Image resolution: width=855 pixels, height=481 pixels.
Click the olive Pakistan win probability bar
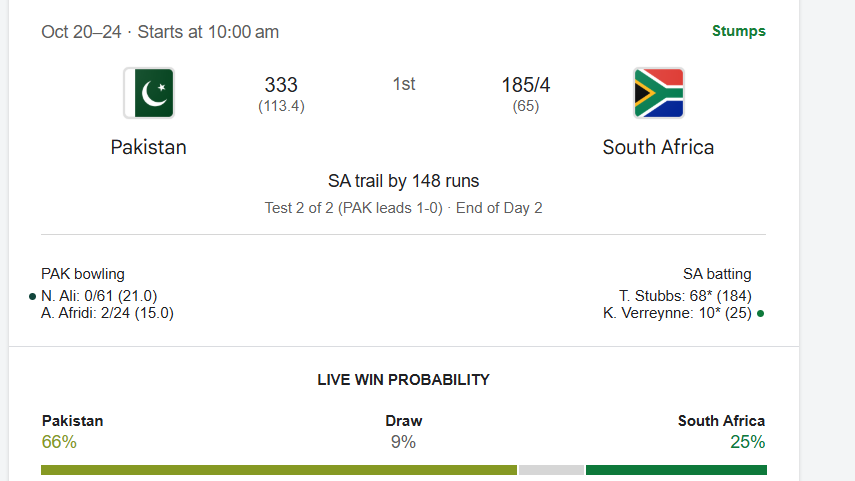278,470
